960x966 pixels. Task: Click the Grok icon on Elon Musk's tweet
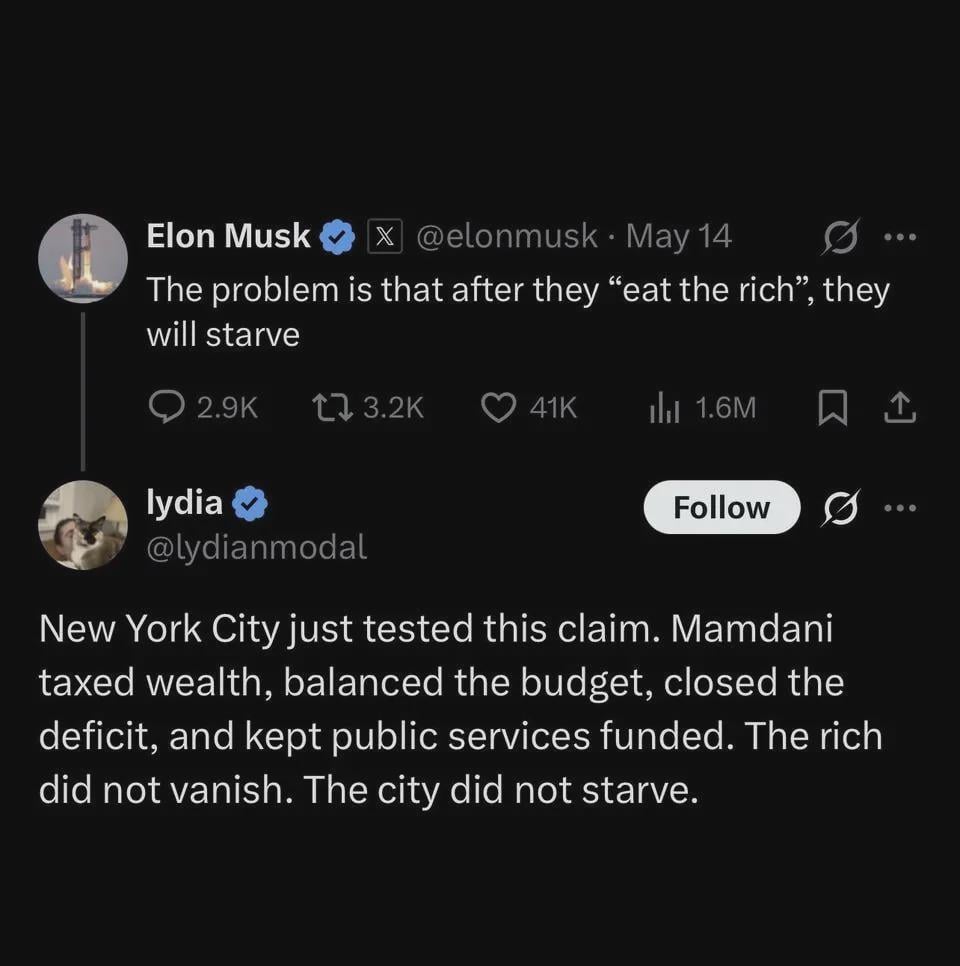pos(840,236)
